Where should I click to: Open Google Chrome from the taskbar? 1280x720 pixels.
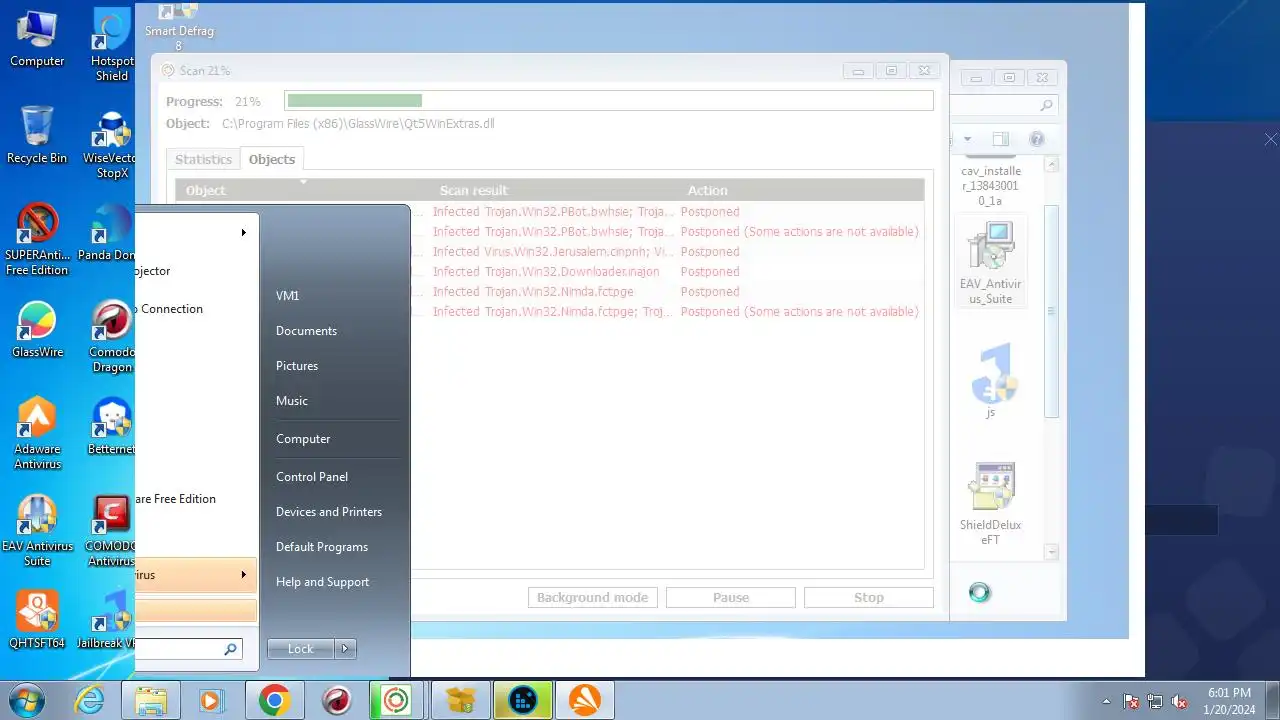pos(274,700)
